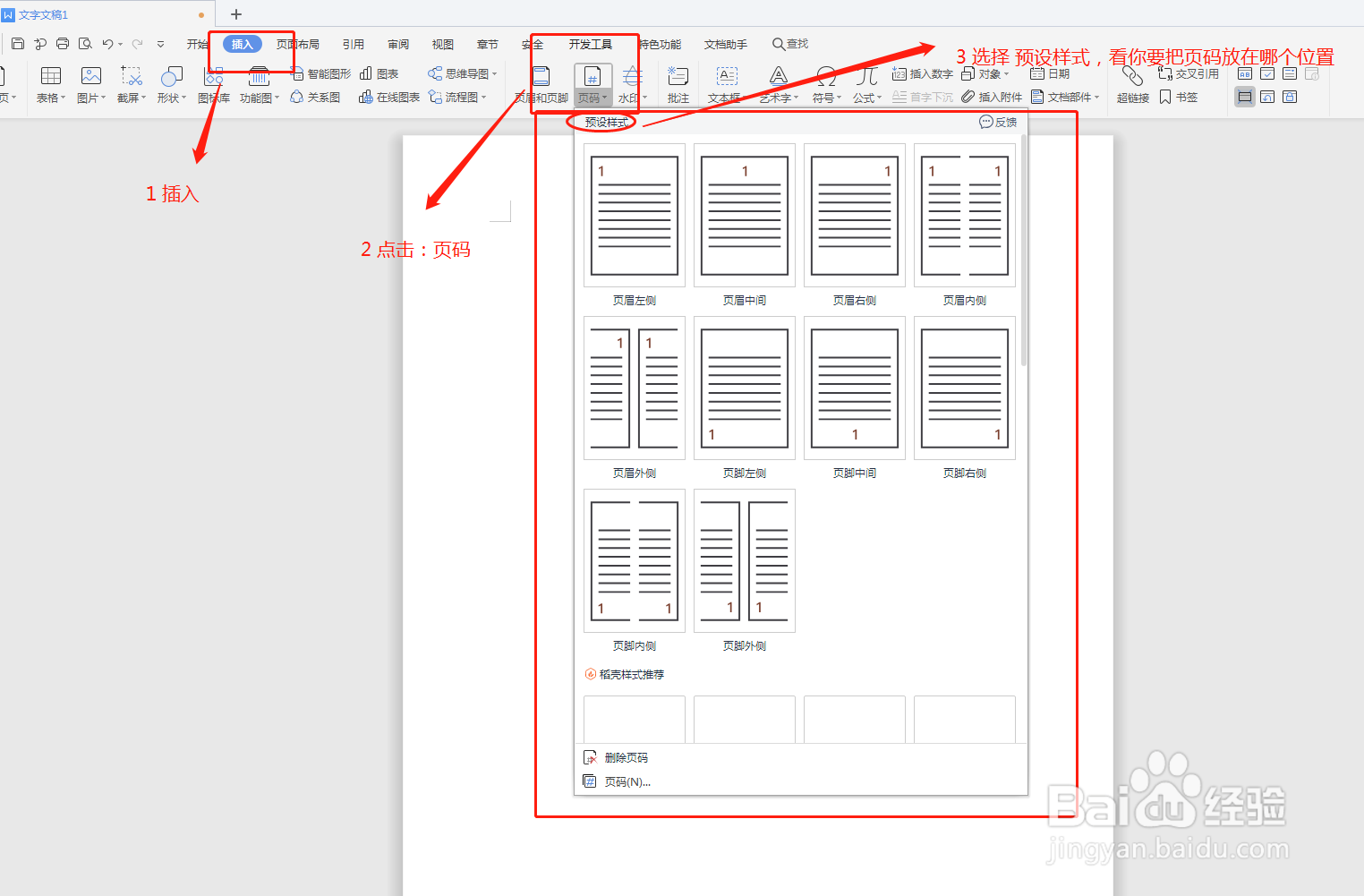
Task: Click 智能图形 smart graphics
Action: pyautogui.click(x=321, y=73)
